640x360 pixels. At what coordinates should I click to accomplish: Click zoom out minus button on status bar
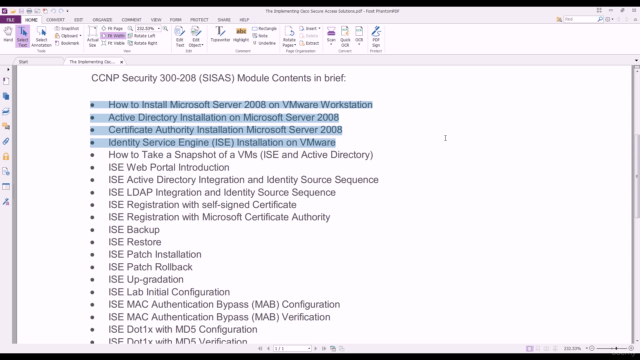coord(592,349)
